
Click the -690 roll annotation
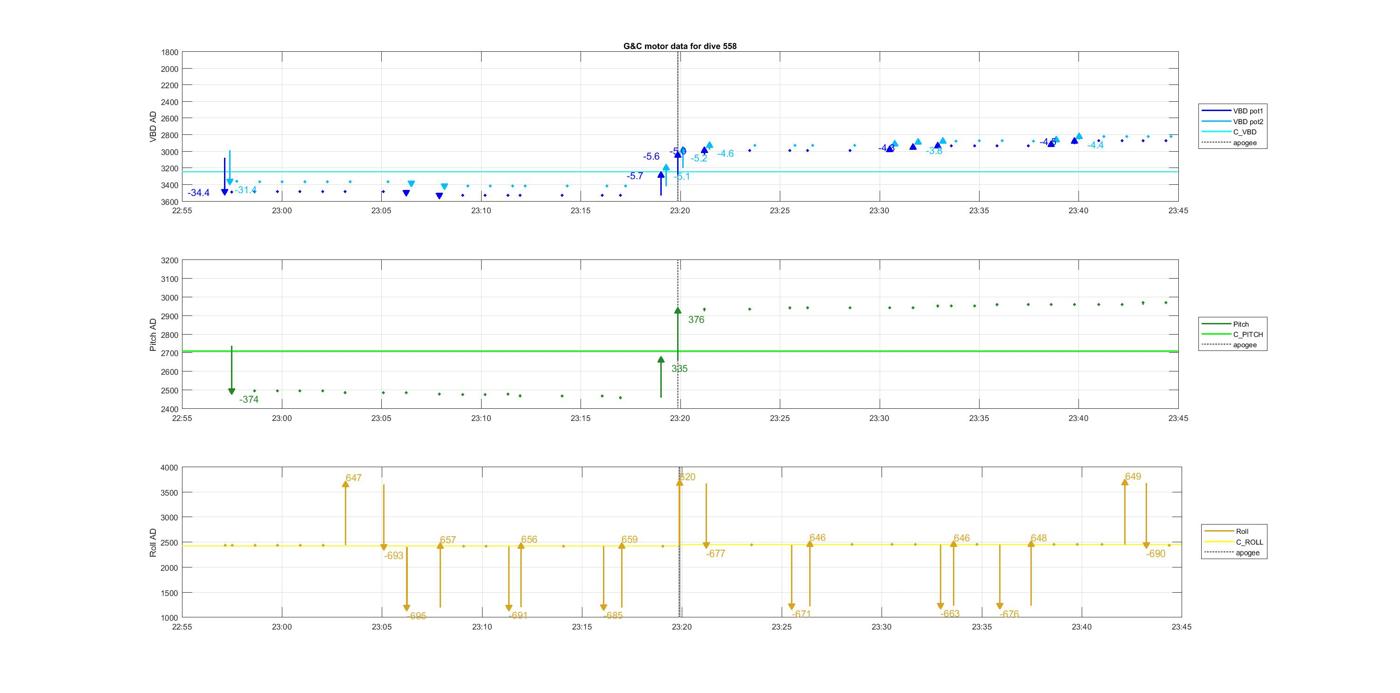[x=1155, y=554]
